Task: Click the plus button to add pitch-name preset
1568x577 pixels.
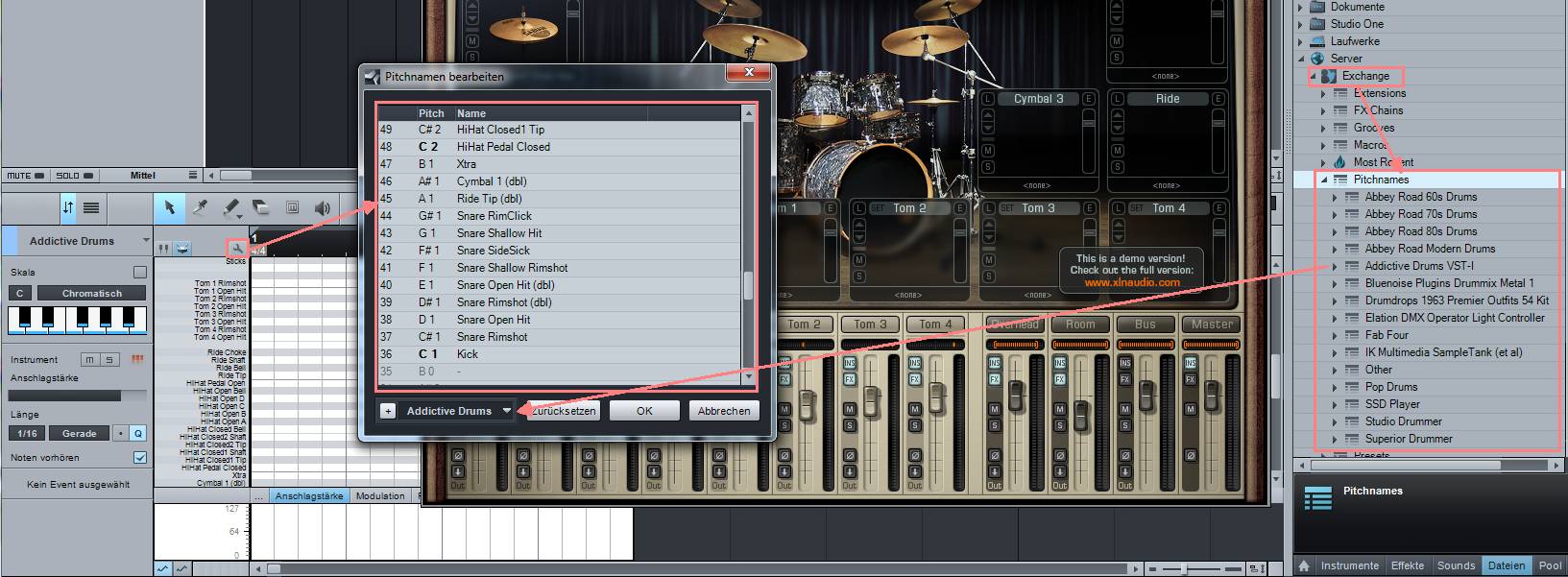Action: click(x=388, y=411)
